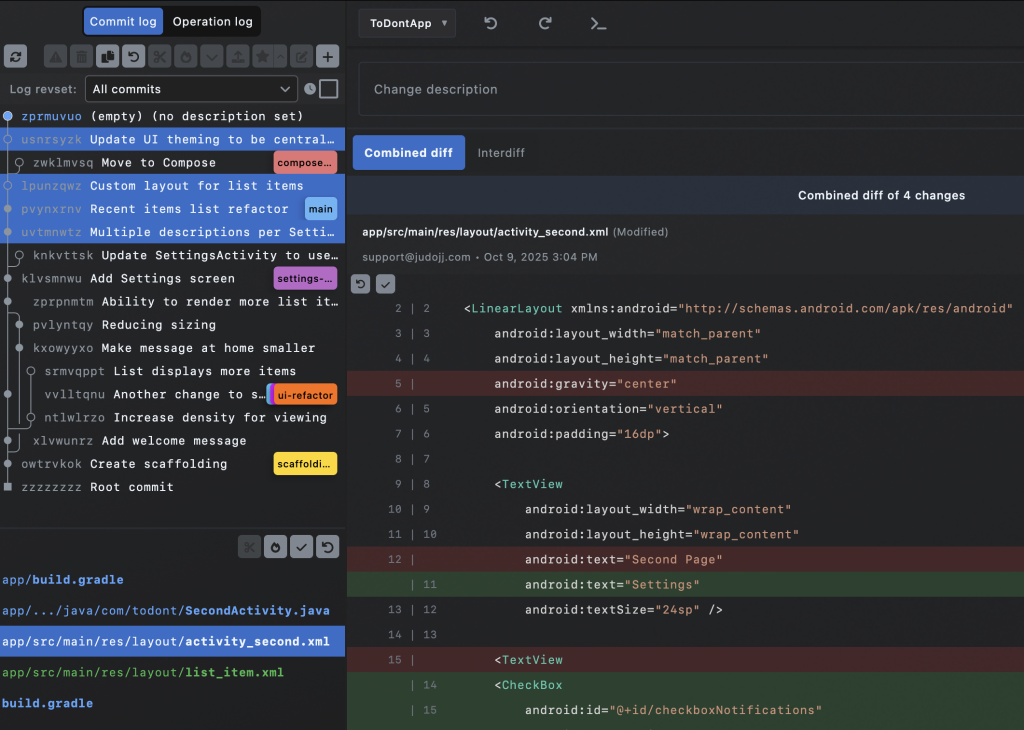Click the redo arrow in top toolbar

[545, 23]
